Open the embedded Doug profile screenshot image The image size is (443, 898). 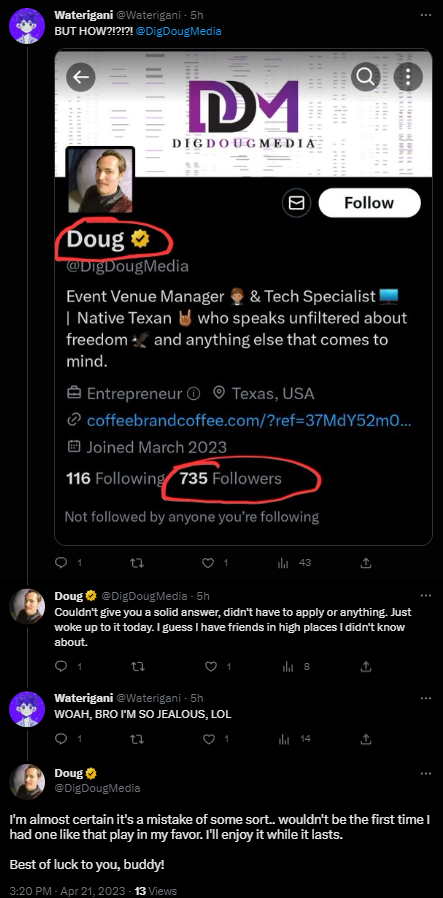click(243, 297)
